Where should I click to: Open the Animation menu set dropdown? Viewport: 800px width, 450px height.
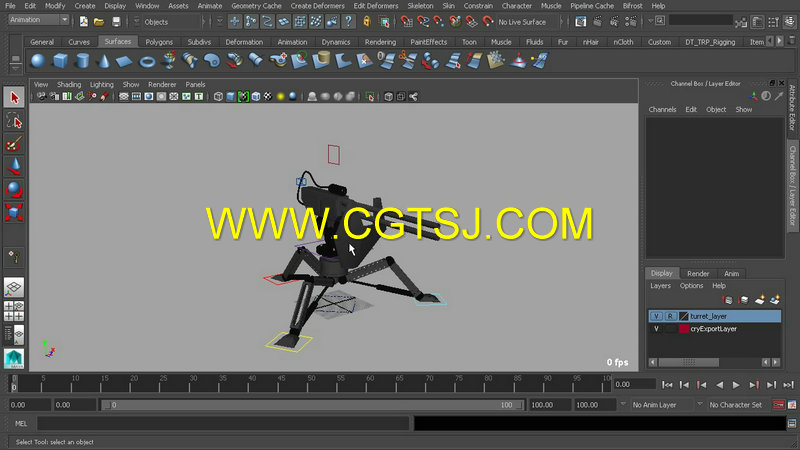pos(64,20)
